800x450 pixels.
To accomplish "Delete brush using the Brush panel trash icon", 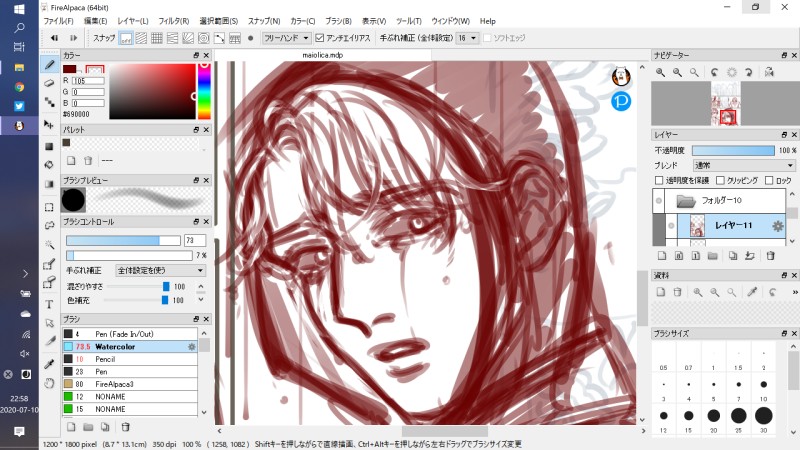I will click(126, 427).
